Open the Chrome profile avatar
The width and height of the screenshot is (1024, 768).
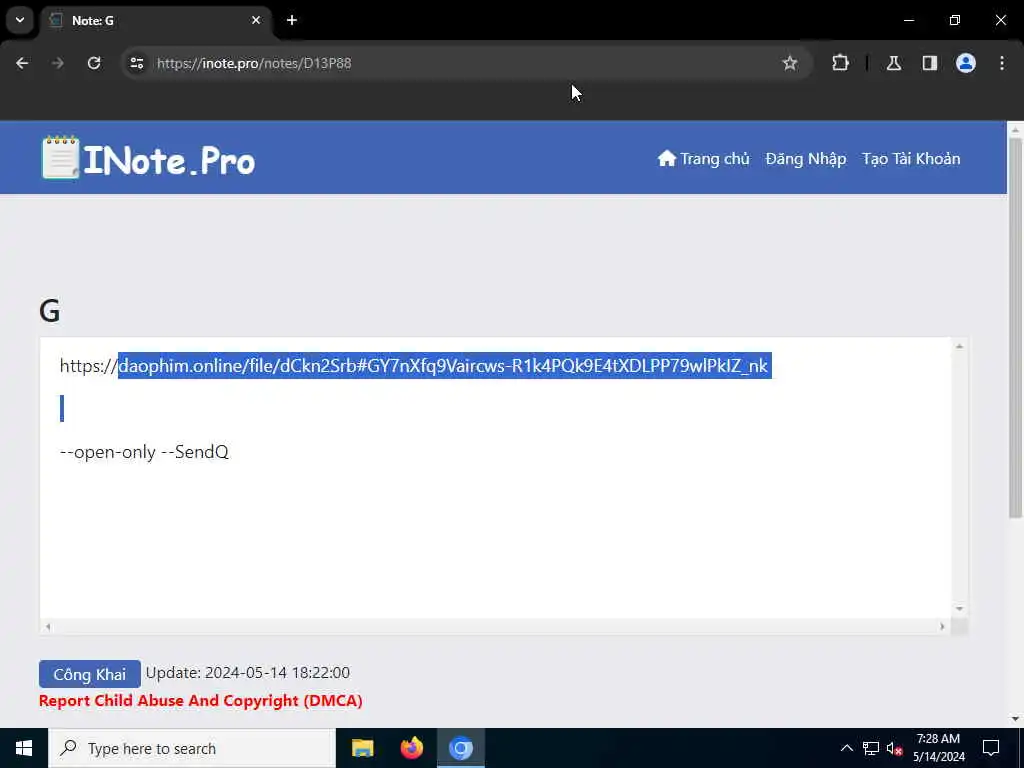point(965,63)
